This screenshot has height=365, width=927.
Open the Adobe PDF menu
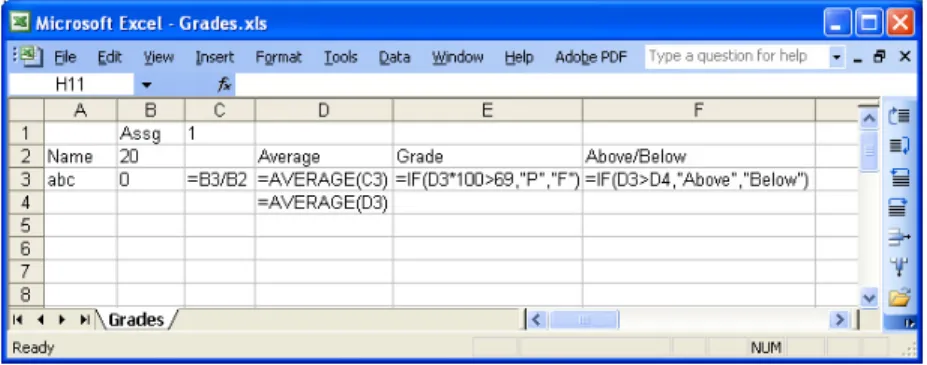click(591, 57)
